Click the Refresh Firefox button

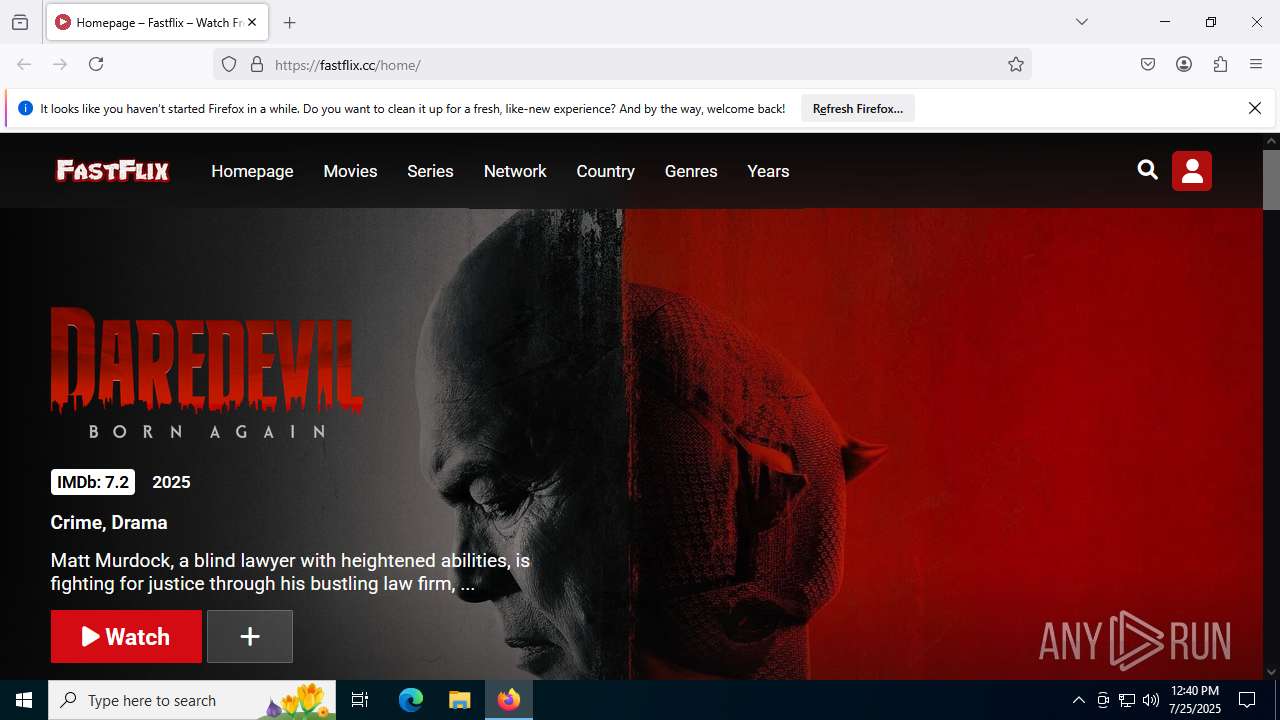(858, 108)
